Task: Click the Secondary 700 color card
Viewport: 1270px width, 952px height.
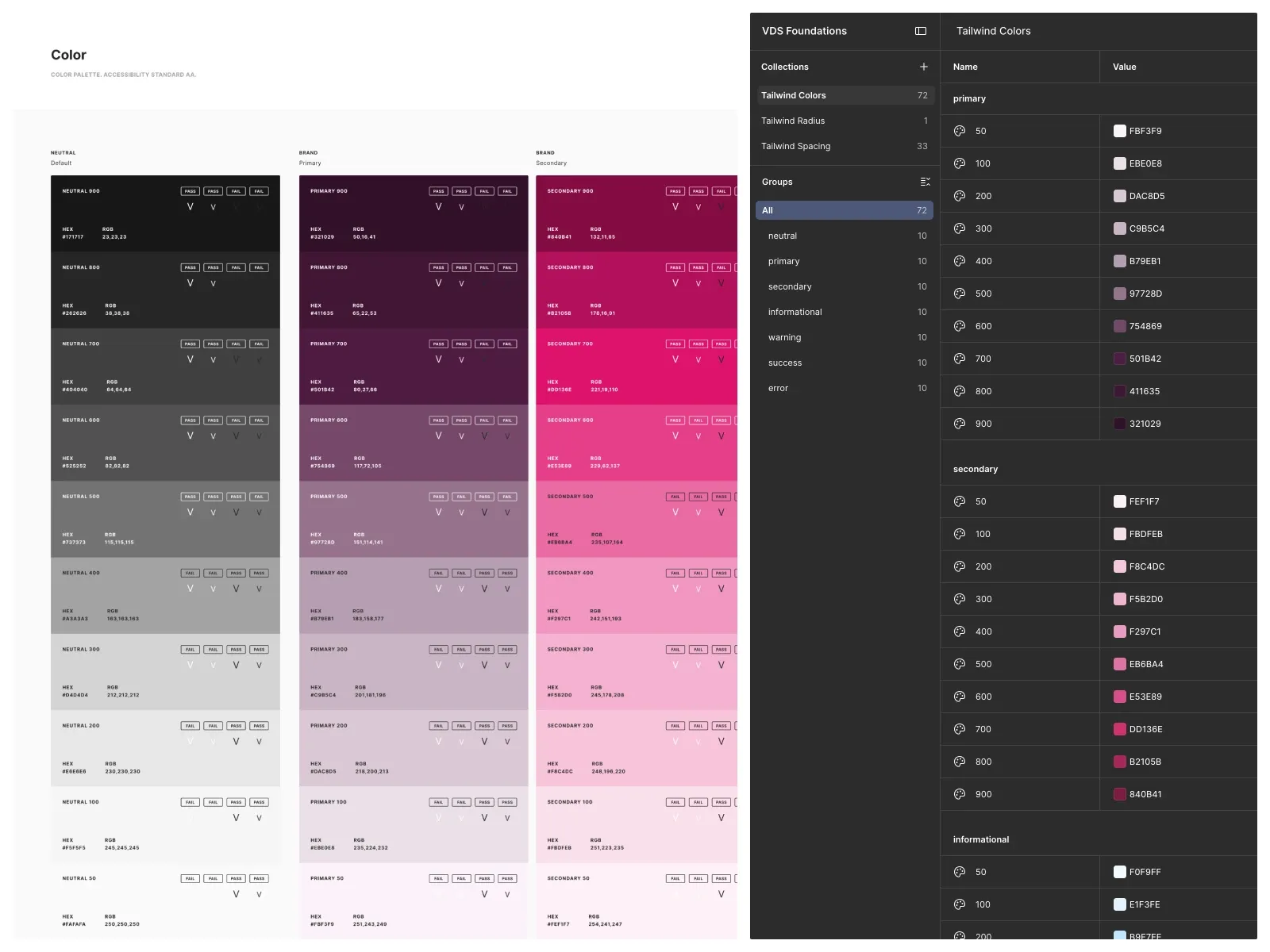Action: [637, 367]
